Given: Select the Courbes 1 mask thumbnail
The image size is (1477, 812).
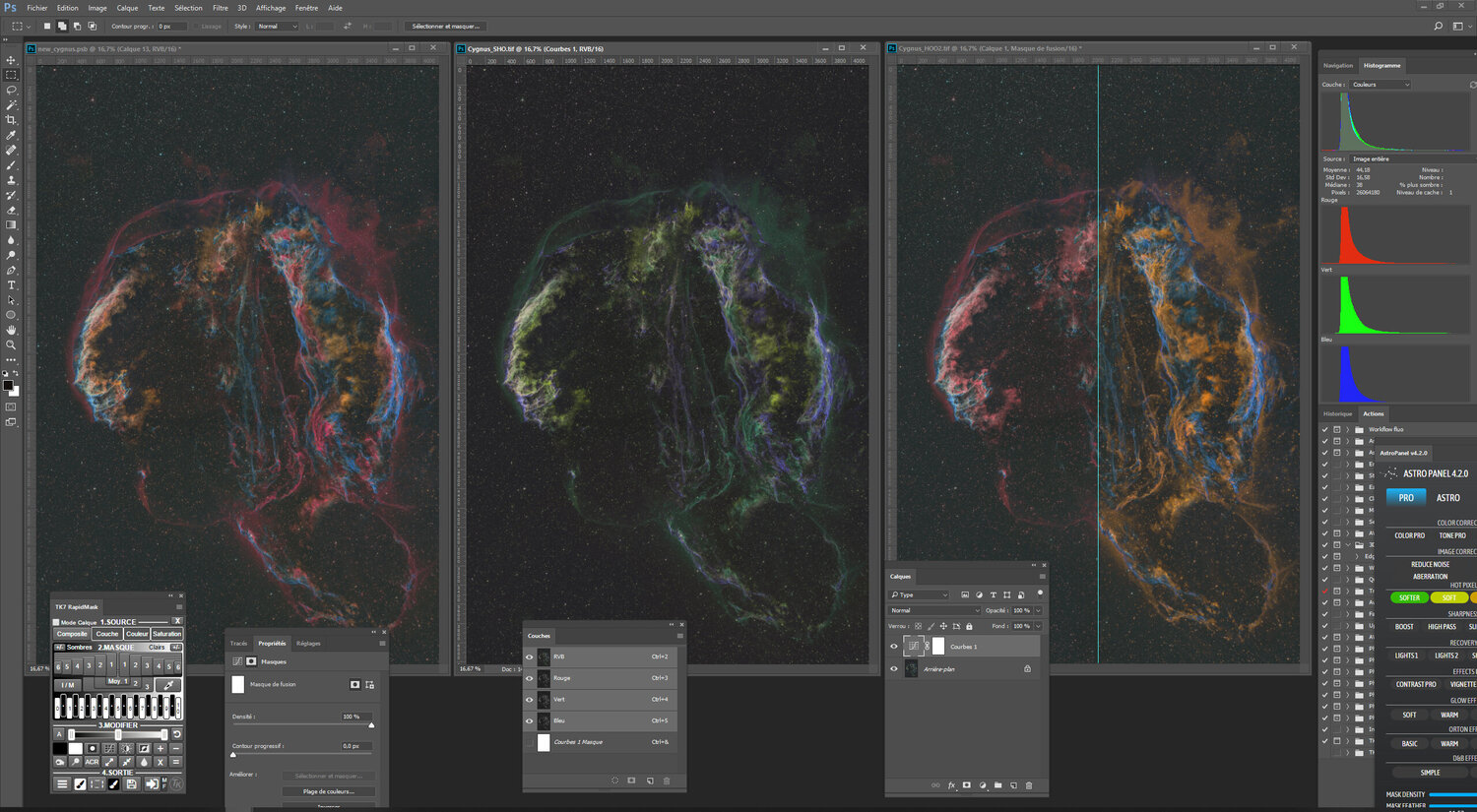Looking at the screenshot, I should click(938, 645).
